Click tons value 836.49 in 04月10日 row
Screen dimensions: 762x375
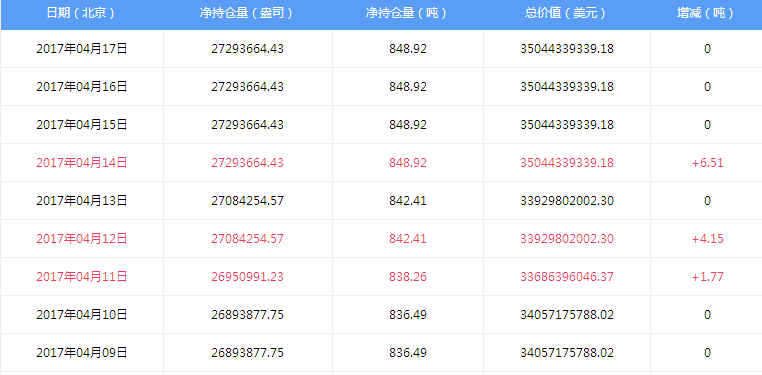[x=408, y=315]
